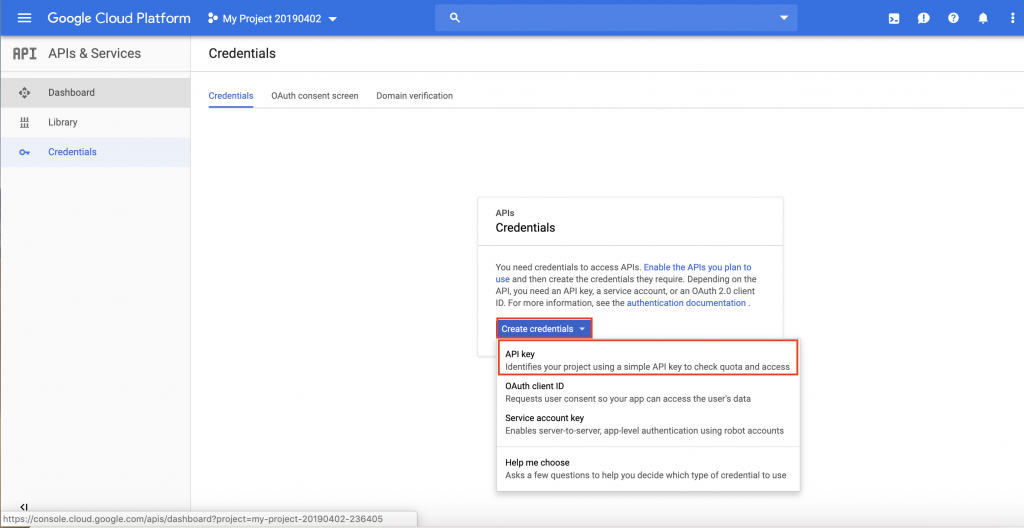The width and height of the screenshot is (1024, 528).
Task: Click the Credentials page heading
Action: pyautogui.click(x=242, y=54)
